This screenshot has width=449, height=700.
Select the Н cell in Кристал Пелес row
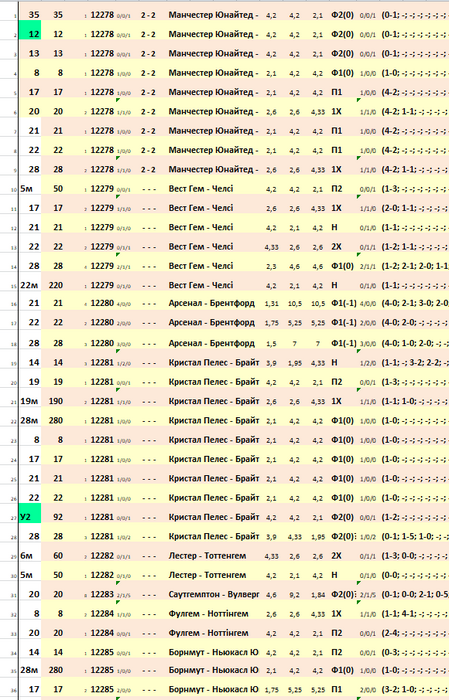point(334,362)
